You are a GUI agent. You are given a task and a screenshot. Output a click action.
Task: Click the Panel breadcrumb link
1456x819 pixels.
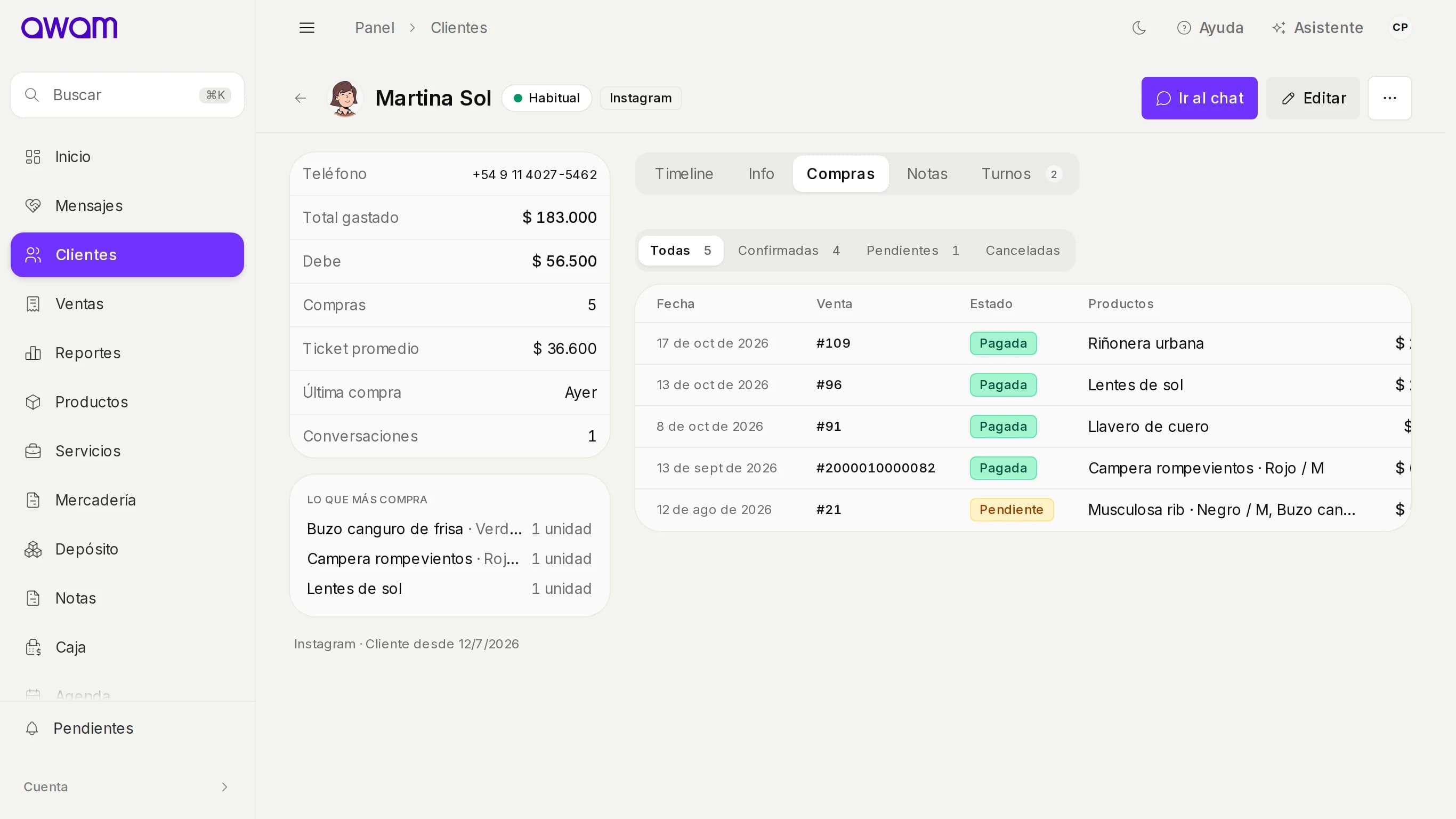[x=374, y=28]
